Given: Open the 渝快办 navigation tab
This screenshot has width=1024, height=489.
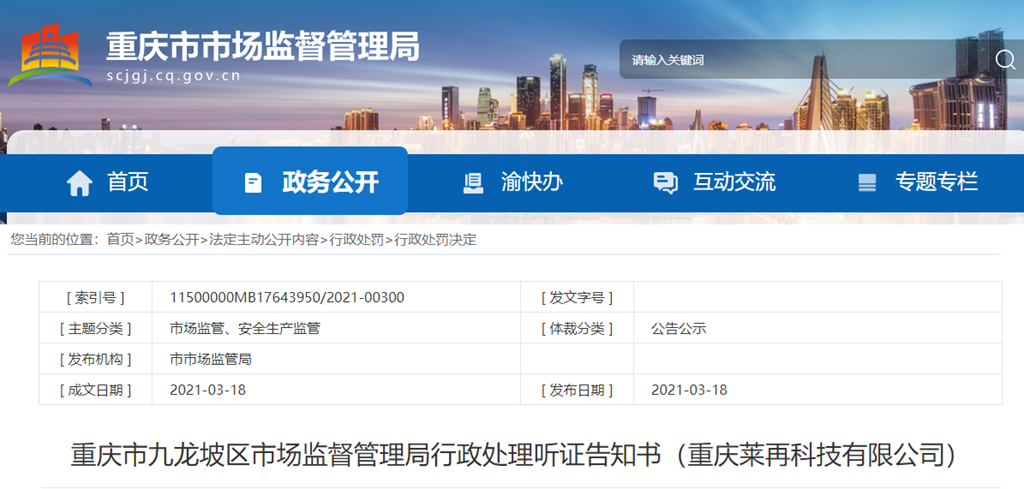Looking at the screenshot, I should point(513,183).
